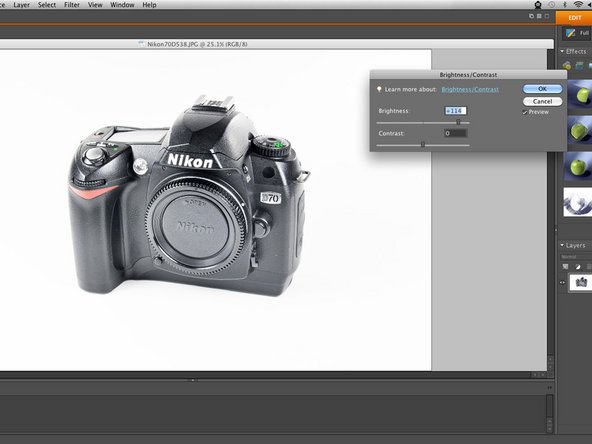Choose the third green apple effect thumbnail
Screen dimensions: 592x444
coord(578,166)
